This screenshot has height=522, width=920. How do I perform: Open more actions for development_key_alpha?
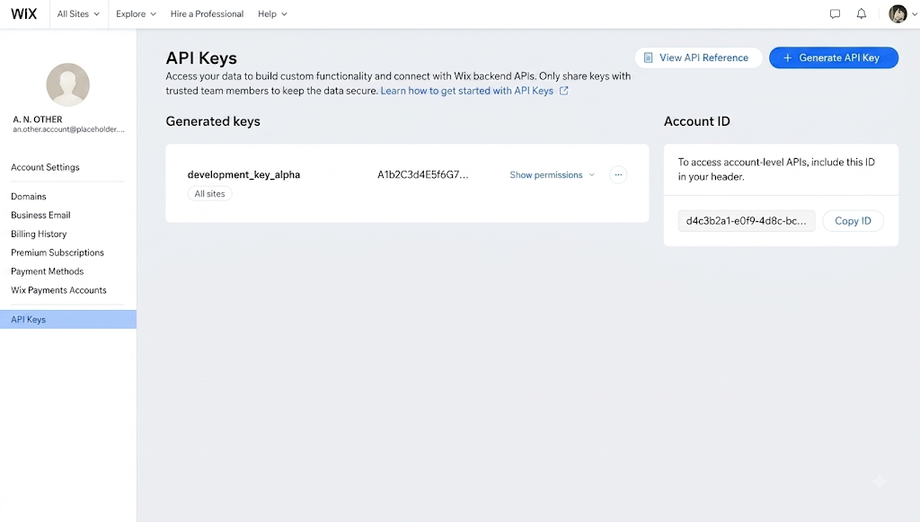click(618, 175)
